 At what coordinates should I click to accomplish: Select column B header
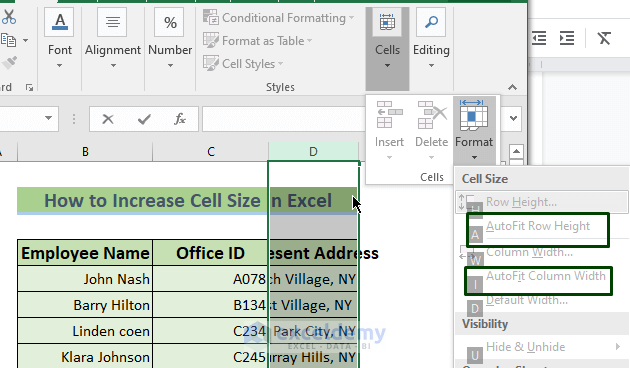[85, 151]
